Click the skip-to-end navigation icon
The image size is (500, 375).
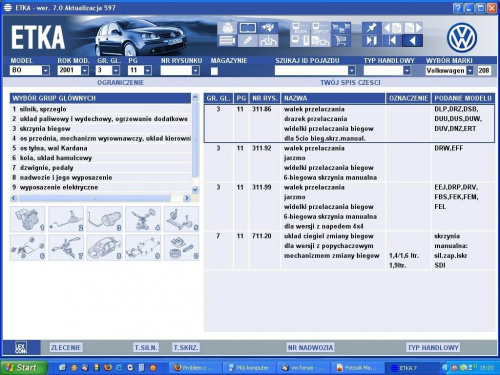coord(371,41)
